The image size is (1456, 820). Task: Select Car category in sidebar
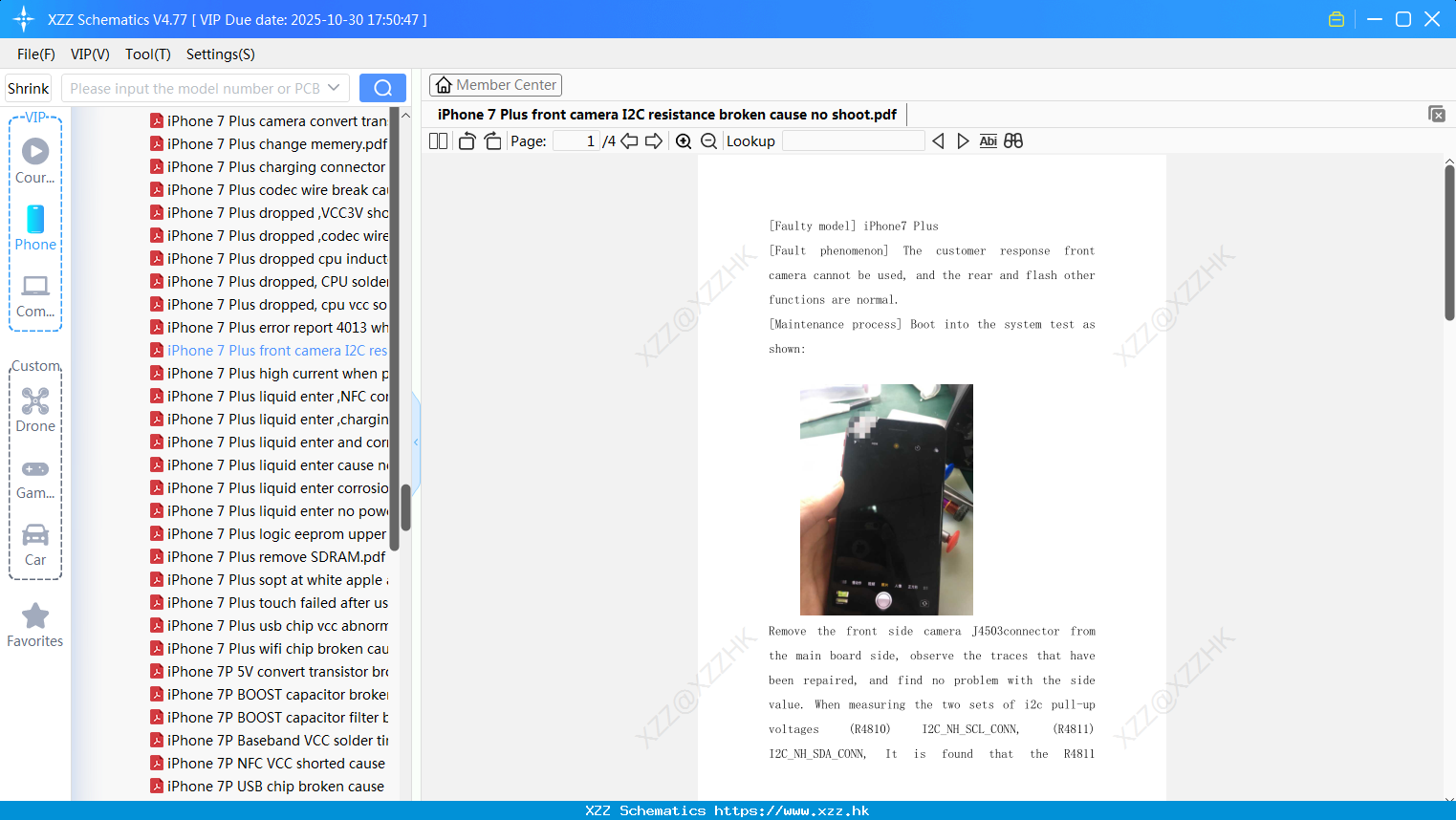(x=35, y=545)
